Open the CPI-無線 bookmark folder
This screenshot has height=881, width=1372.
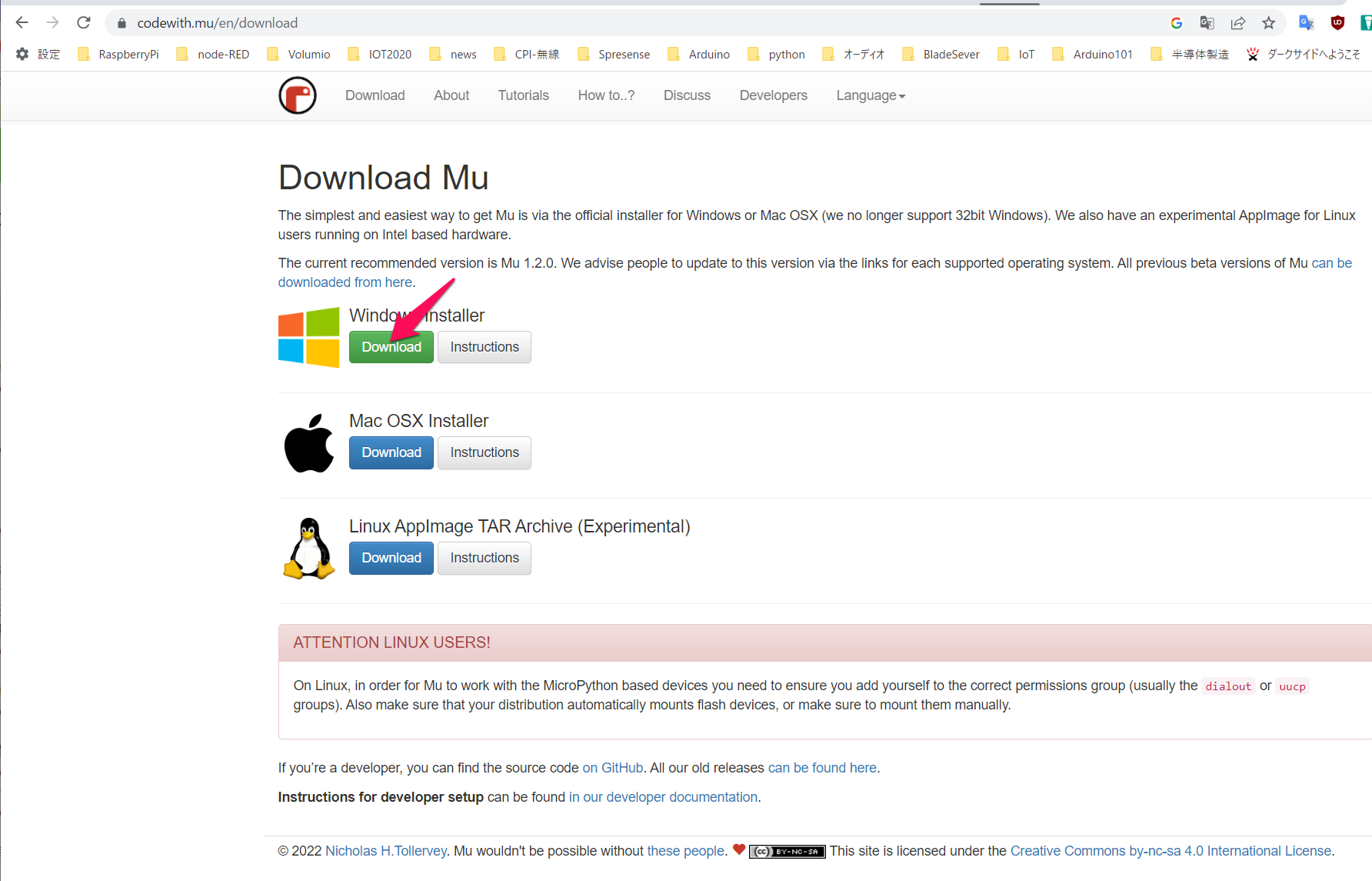(527, 54)
